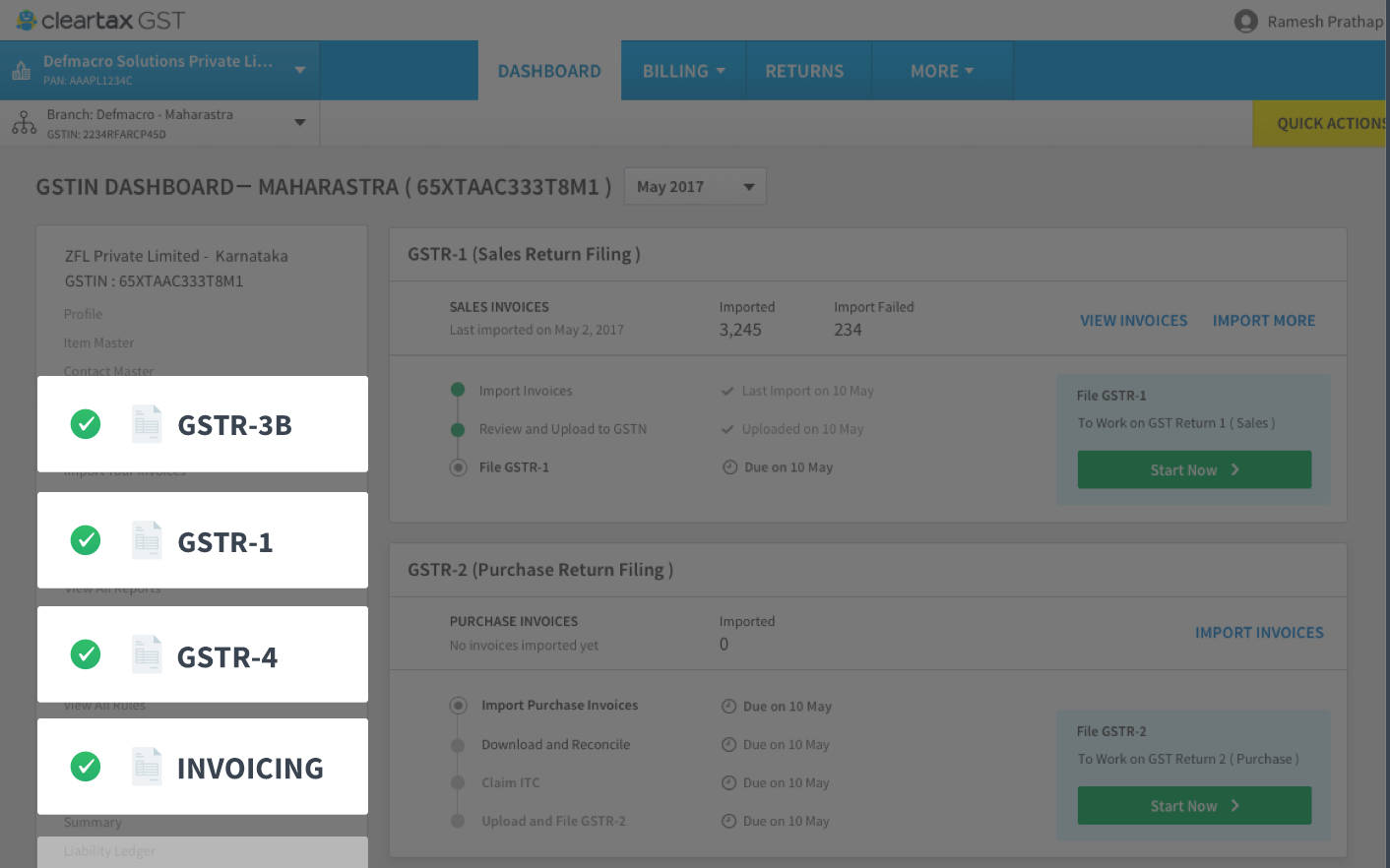Screen dimensions: 1390x868
Task: Click Start Now to file GSTR-1
Action: (1194, 469)
